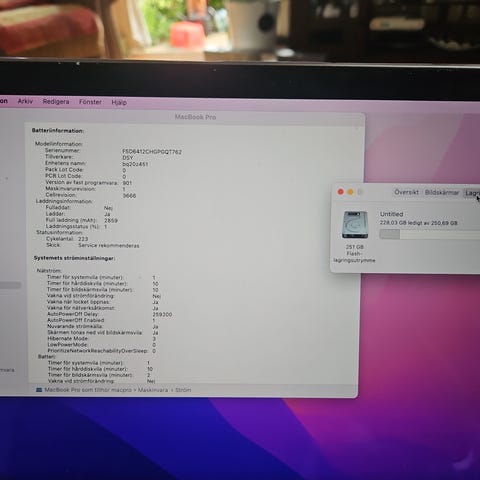480x480 pixels.
Task: Open the Hjälp menu
Action: 119,102
